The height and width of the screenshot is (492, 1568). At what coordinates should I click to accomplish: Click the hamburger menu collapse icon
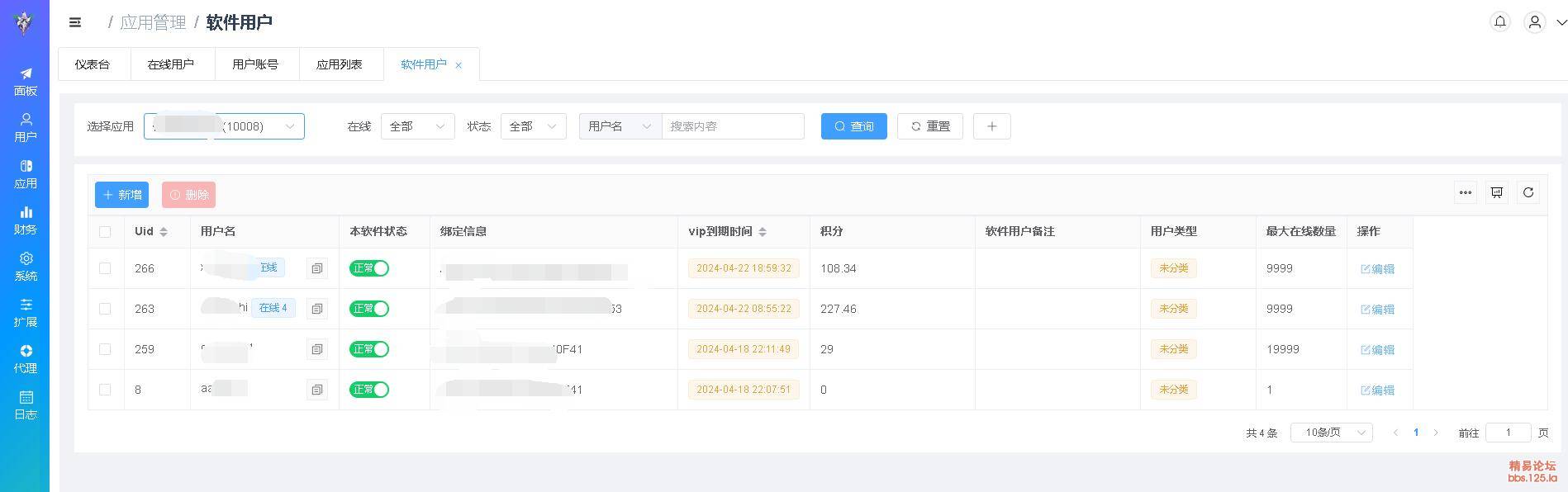75,23
